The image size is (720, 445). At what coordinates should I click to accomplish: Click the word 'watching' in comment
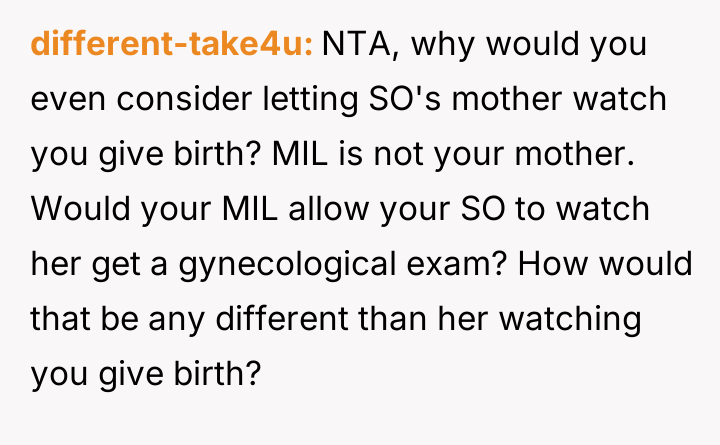[570, 320]
